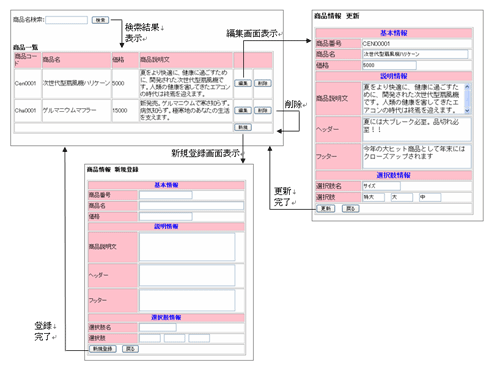The image size is (500, 368).
Task: Focus the 選択肢 field containing 中
Action: [430, 197]
